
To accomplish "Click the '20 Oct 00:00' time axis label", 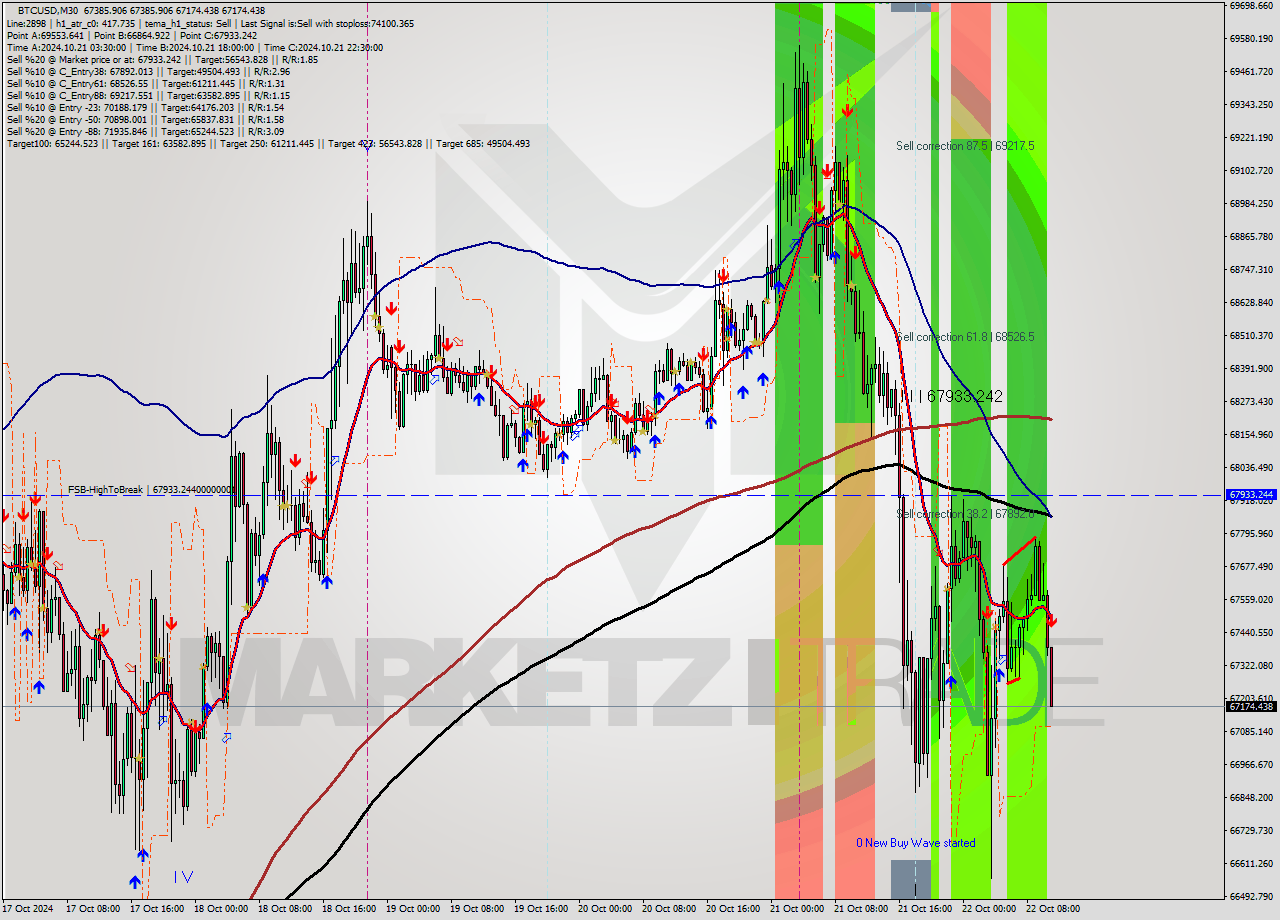I will [604, 909].
